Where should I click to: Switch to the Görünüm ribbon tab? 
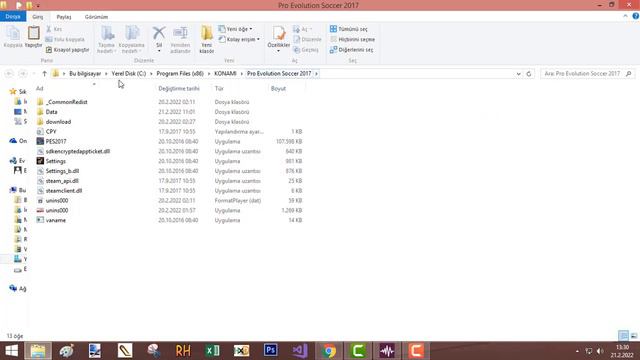pos(96,17)
